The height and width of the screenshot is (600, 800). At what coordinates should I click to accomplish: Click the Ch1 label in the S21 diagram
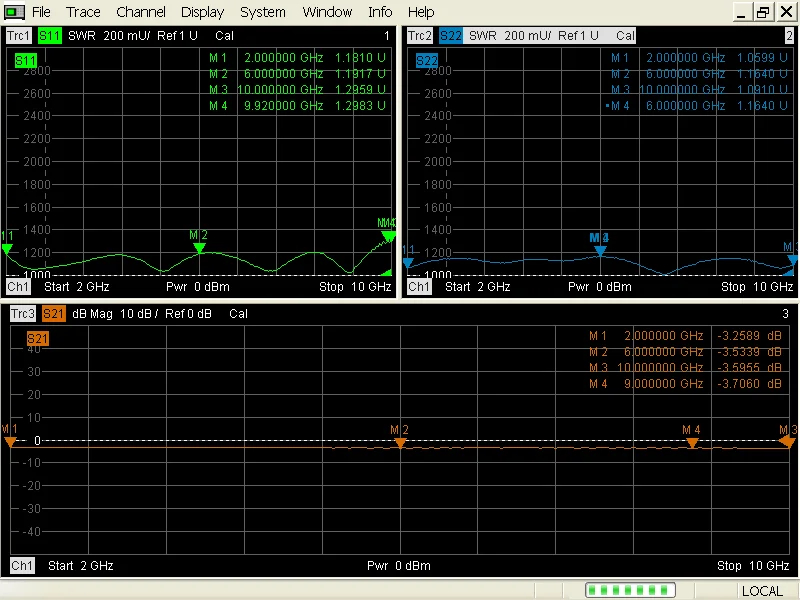point(22,566)
